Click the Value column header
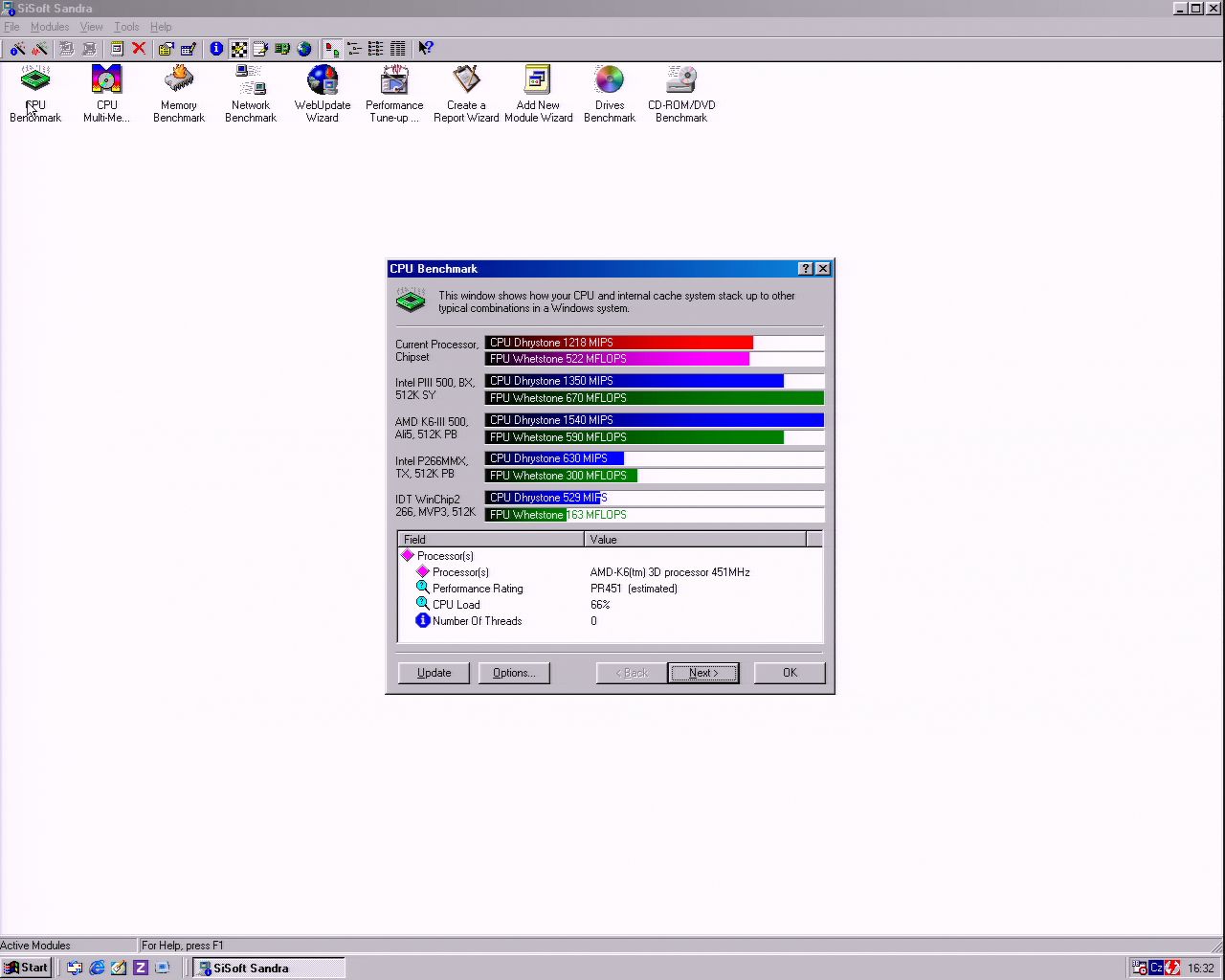The image size is (1225, 980). (x=696, y=540)
